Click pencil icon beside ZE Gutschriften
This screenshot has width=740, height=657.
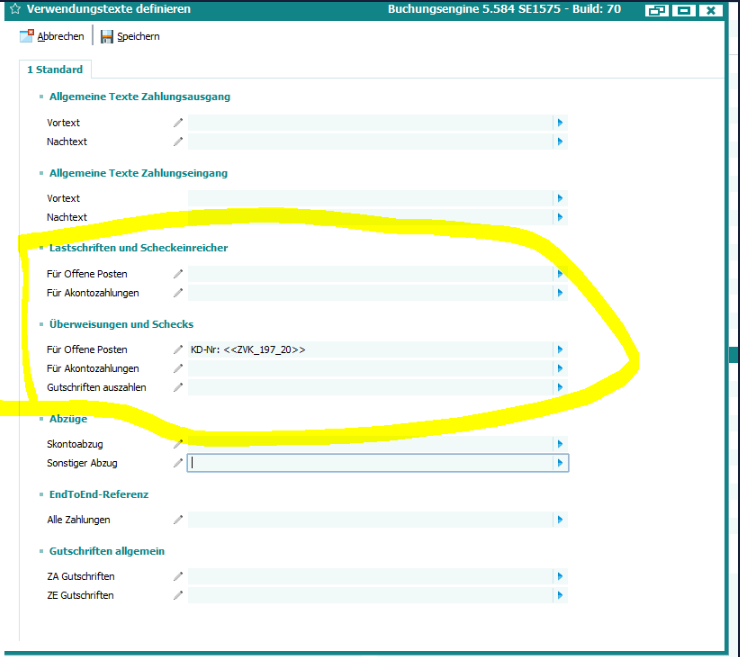178,595
